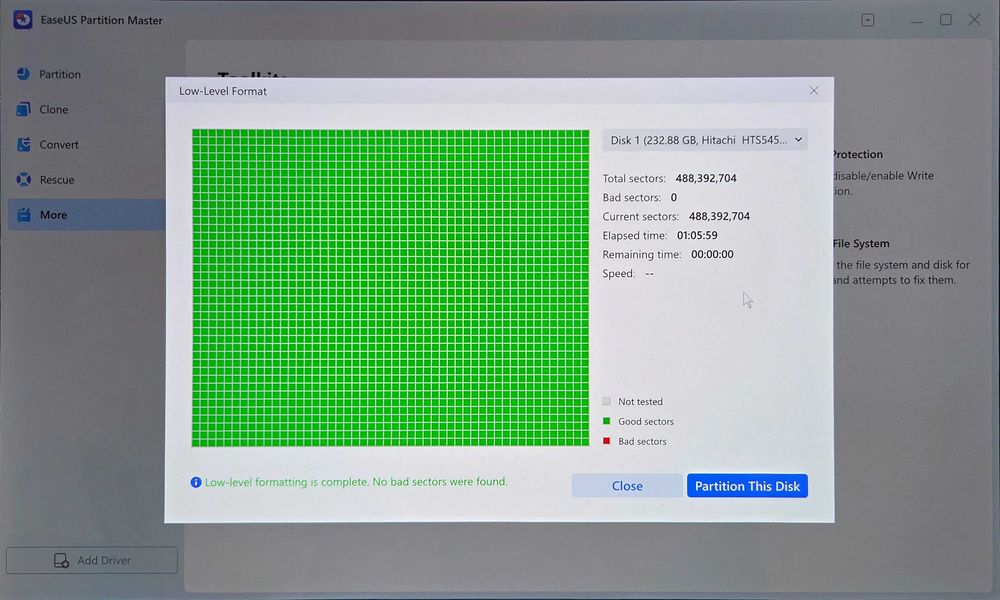The image size is (1000, 600).
Task: Select the More sidebar section
Action: [86, 214]
